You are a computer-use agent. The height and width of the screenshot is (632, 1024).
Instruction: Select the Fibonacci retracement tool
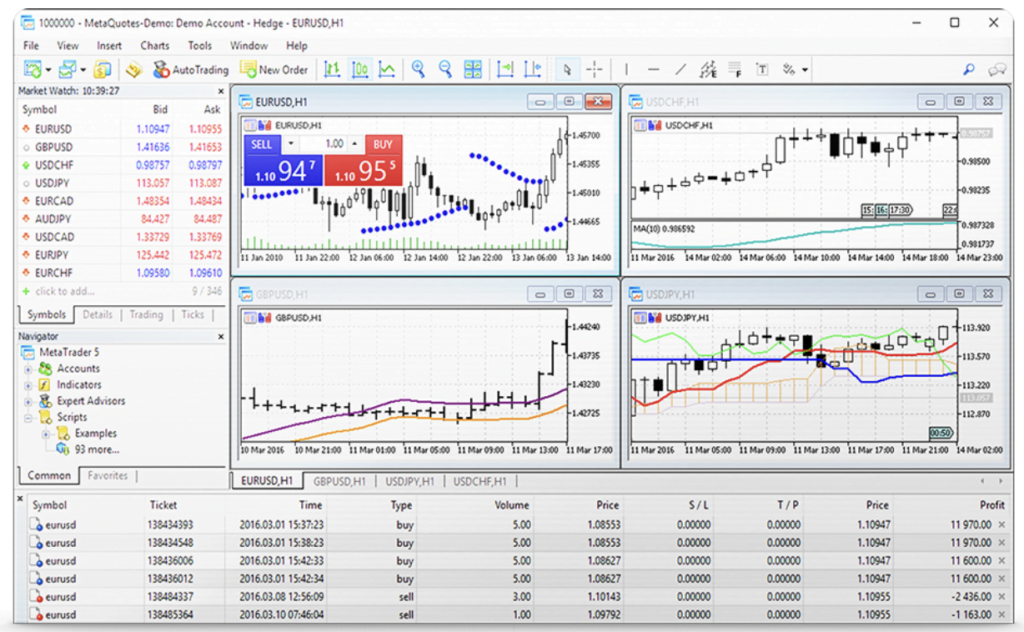click(735, 69)
